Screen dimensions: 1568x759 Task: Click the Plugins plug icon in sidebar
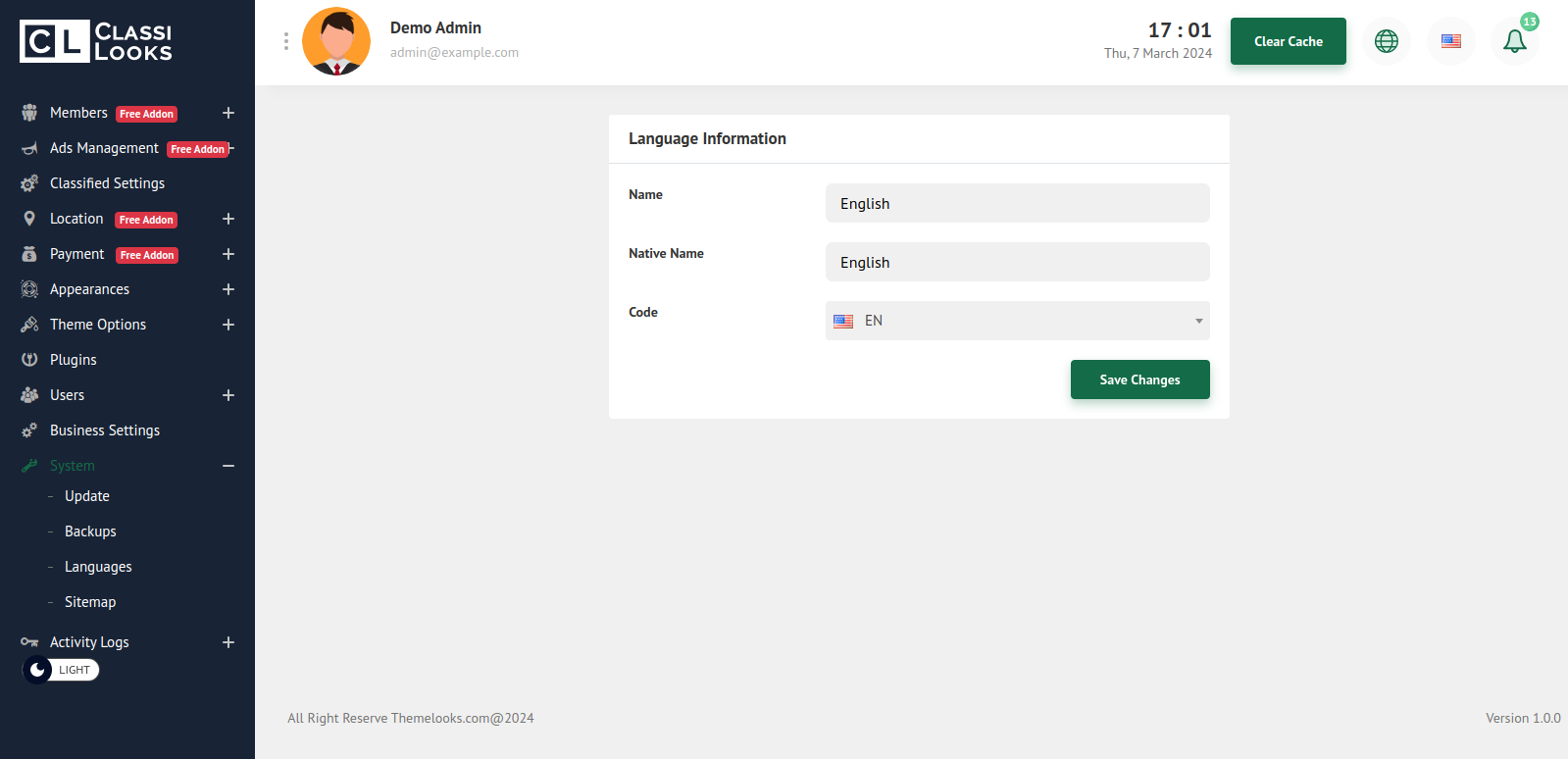point(29,360)
